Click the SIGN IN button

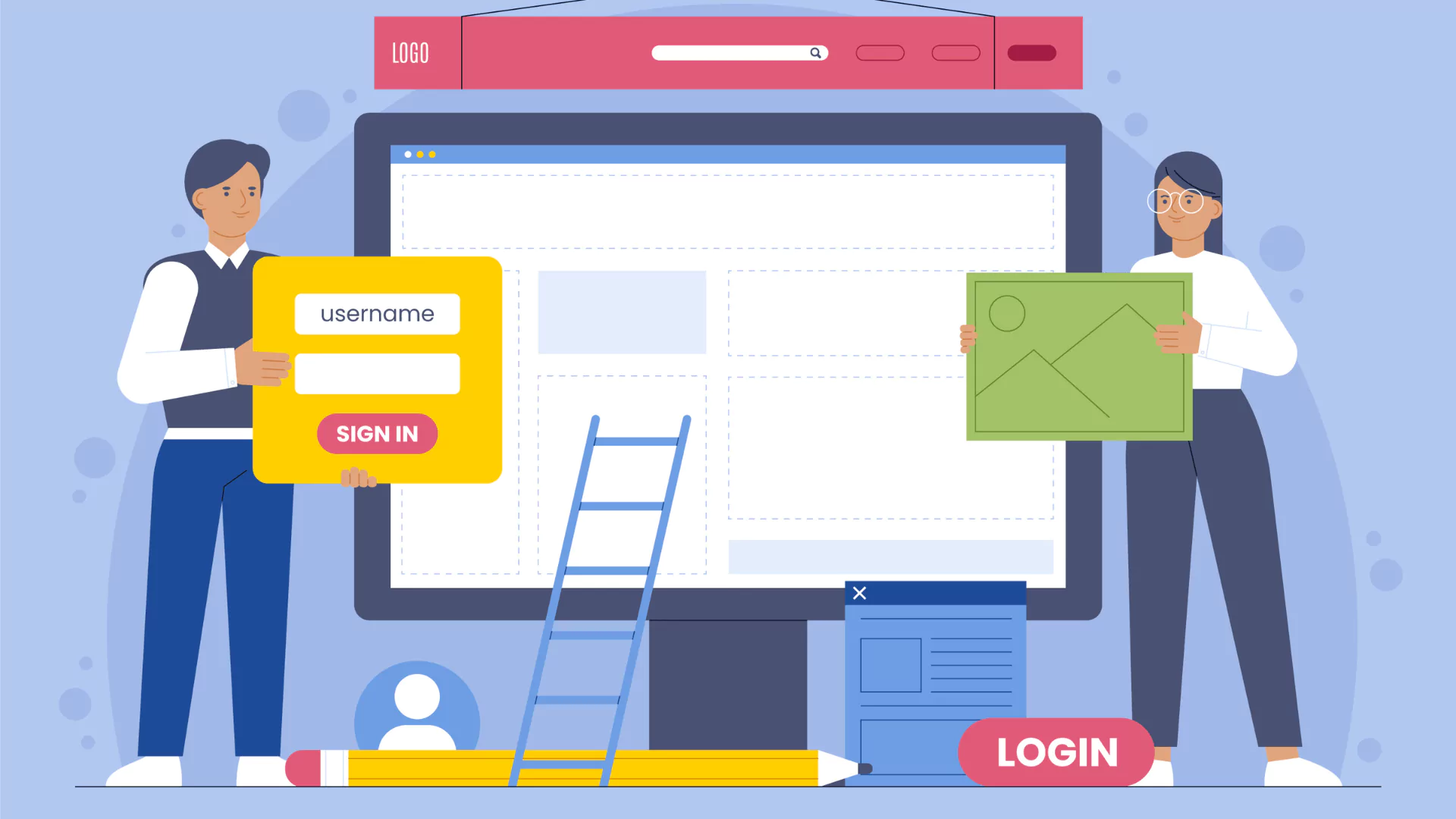378,433
